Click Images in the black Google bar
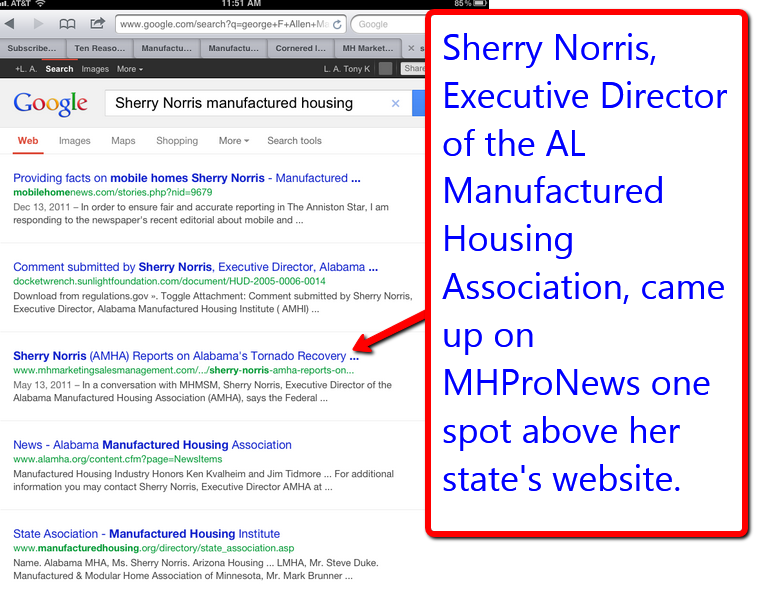 95,69
